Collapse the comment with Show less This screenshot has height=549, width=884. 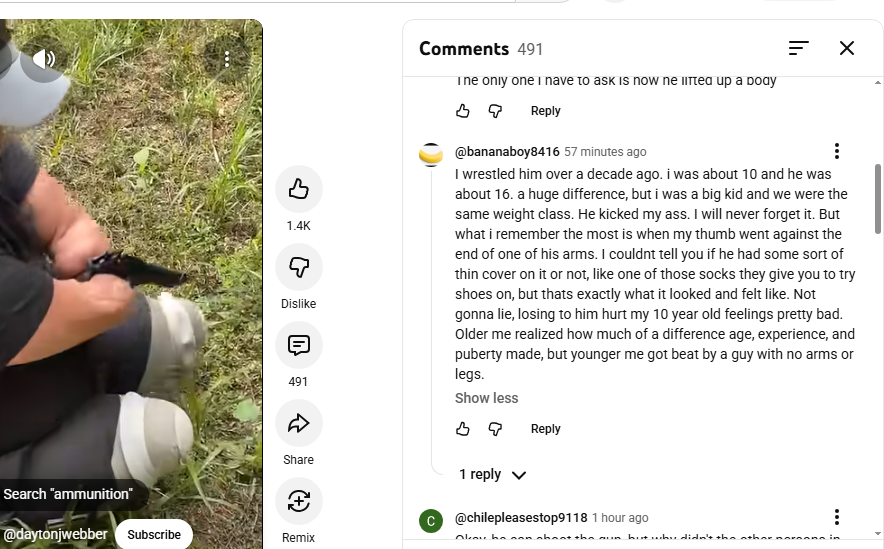(487, 398)
